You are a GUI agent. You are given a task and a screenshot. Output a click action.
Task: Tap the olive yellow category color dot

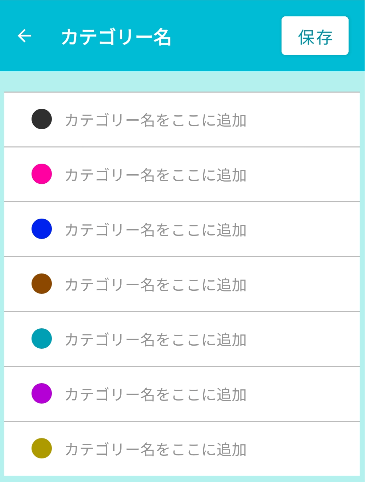[x=42, y=448]
